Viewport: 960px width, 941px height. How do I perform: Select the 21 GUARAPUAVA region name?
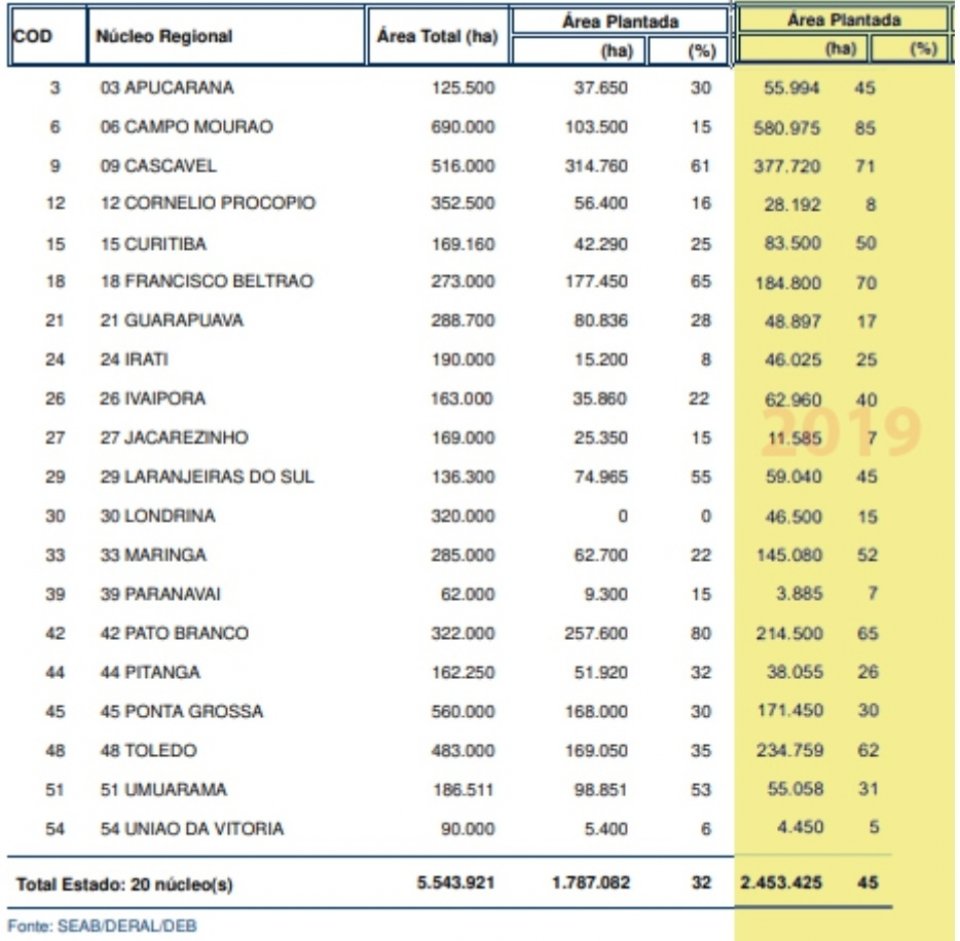click(171, 320)
